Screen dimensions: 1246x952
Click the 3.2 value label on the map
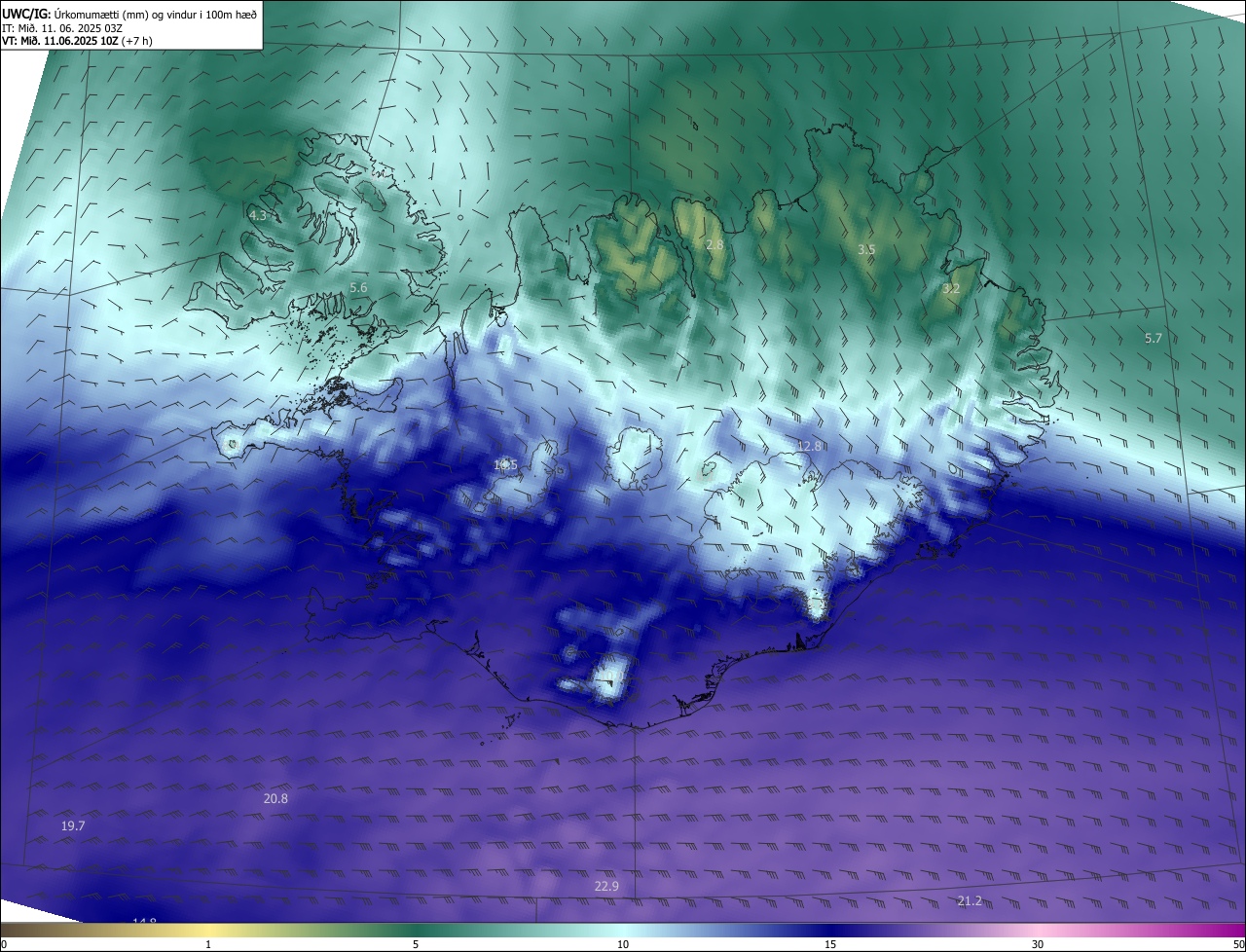(x=951, y=289)
